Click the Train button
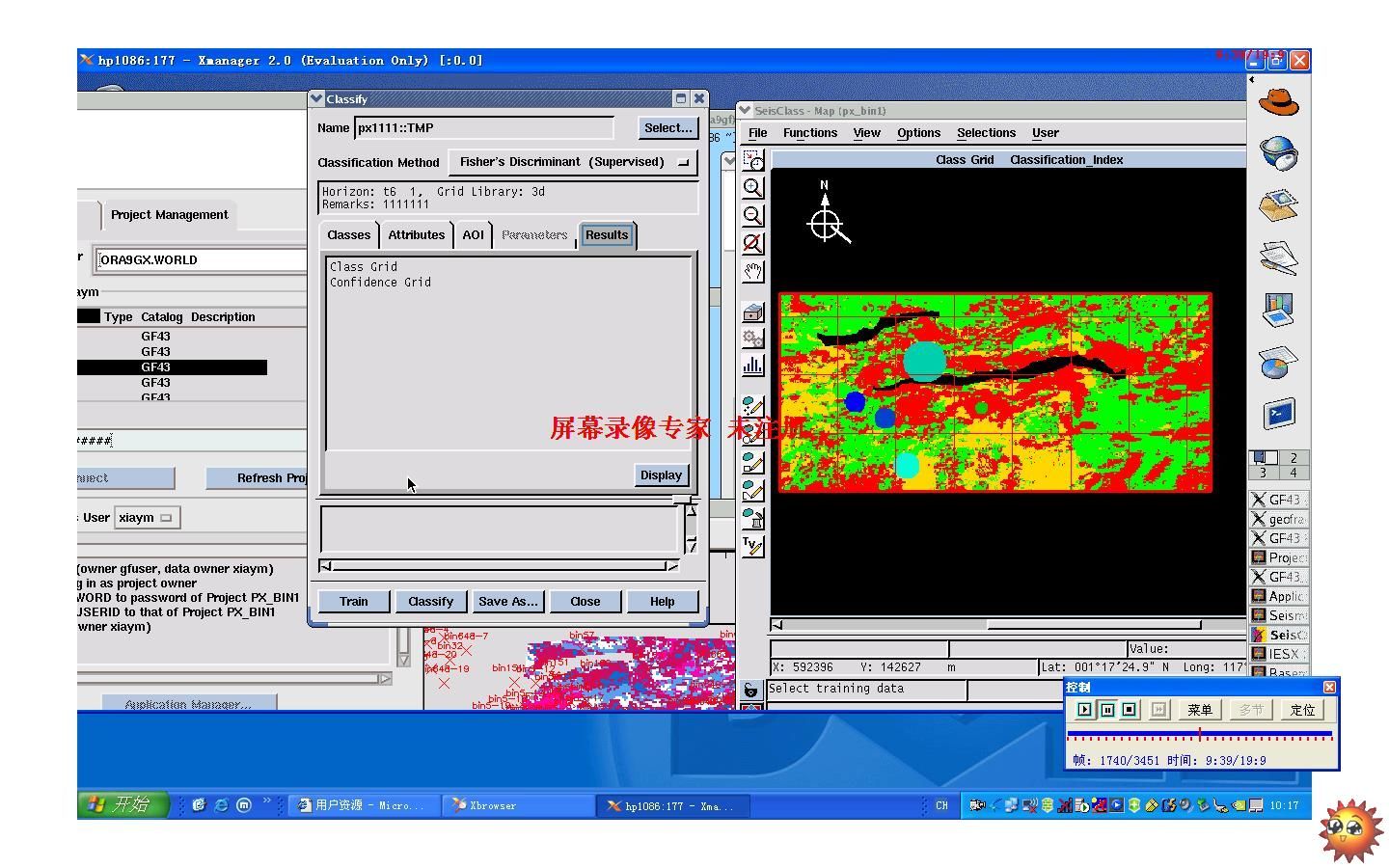Image resolution: width=1389 pixels, height=868 pixels. [354, 602]
